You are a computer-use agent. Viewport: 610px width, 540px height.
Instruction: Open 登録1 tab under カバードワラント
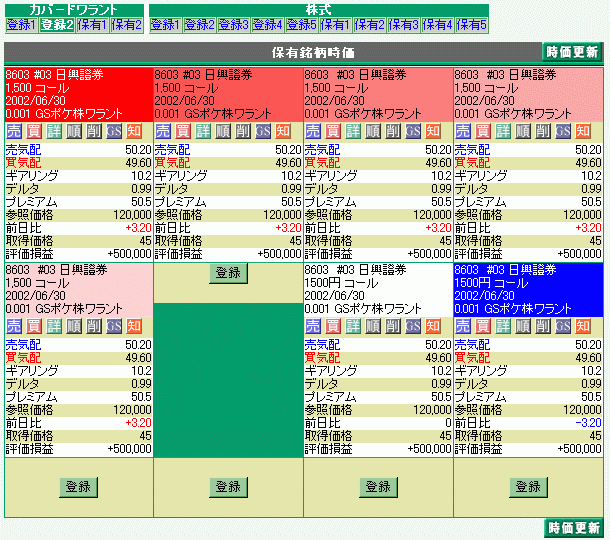click(x=21, y=24)
